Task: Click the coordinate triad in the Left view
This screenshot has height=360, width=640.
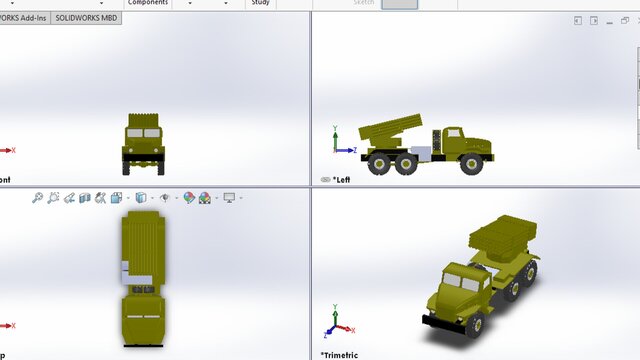Action: click(x=344, y=140)
